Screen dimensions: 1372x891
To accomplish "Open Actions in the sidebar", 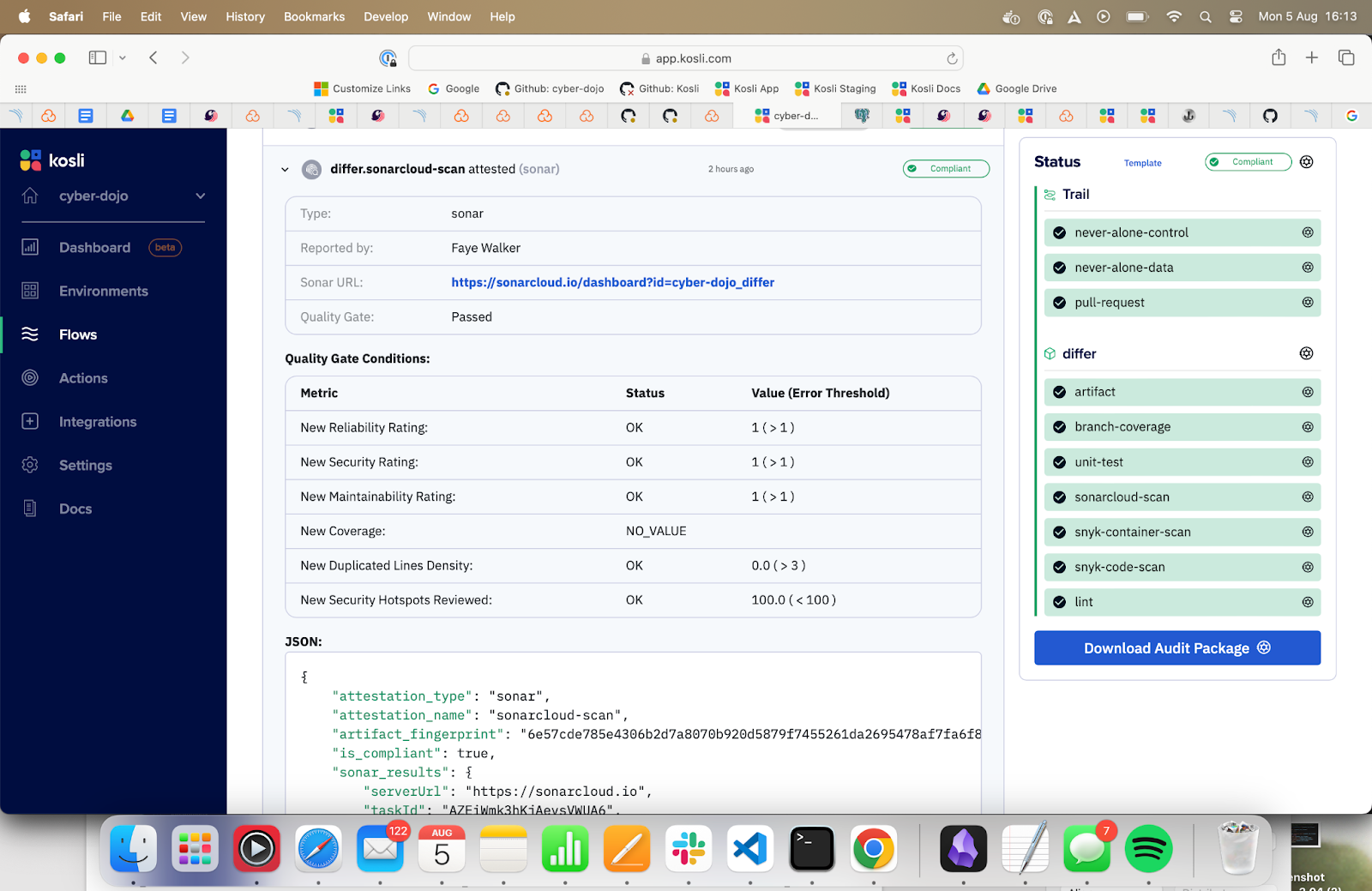I will click(83, 378).
